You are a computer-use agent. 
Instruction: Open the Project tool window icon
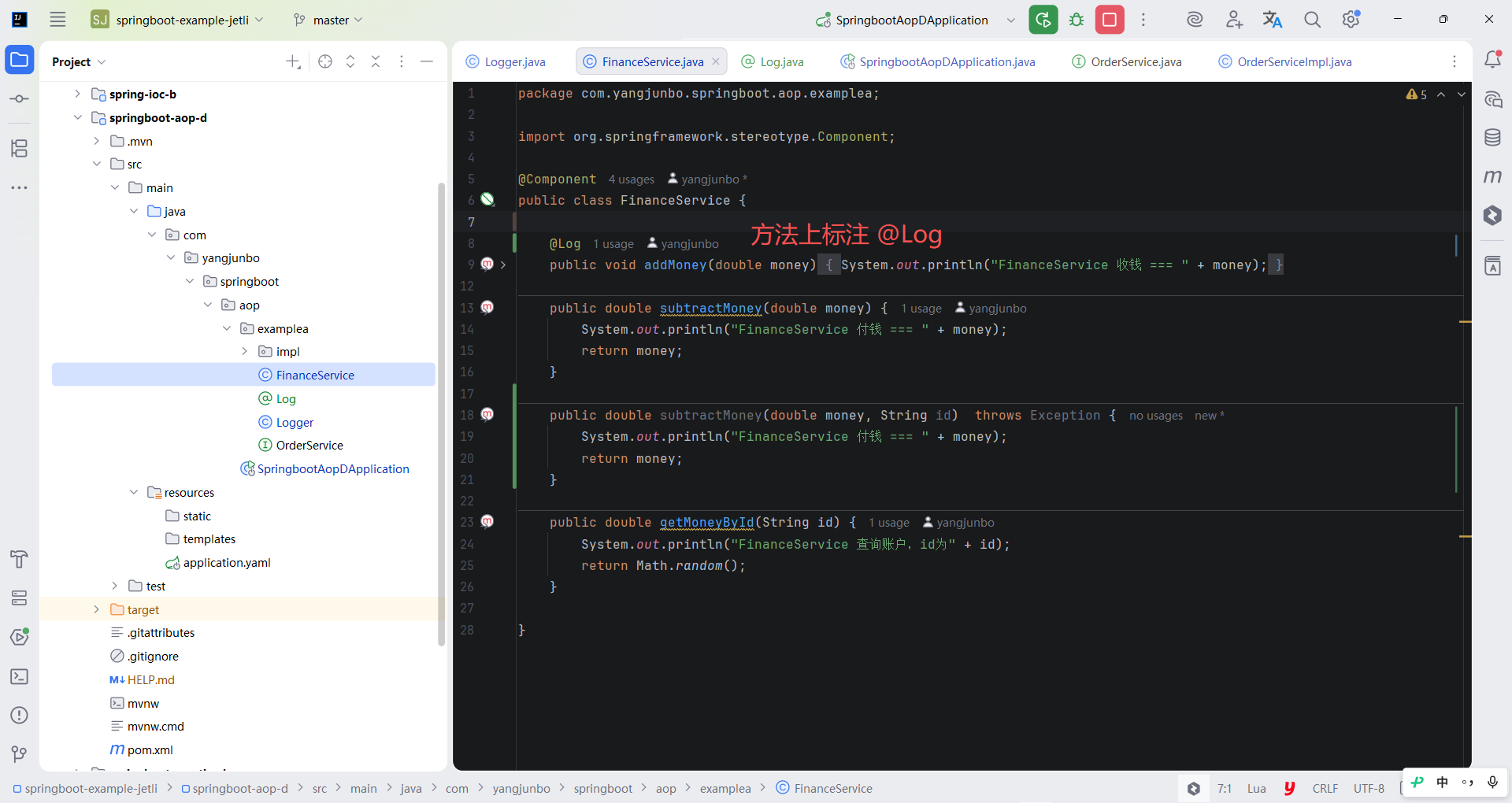20,60
